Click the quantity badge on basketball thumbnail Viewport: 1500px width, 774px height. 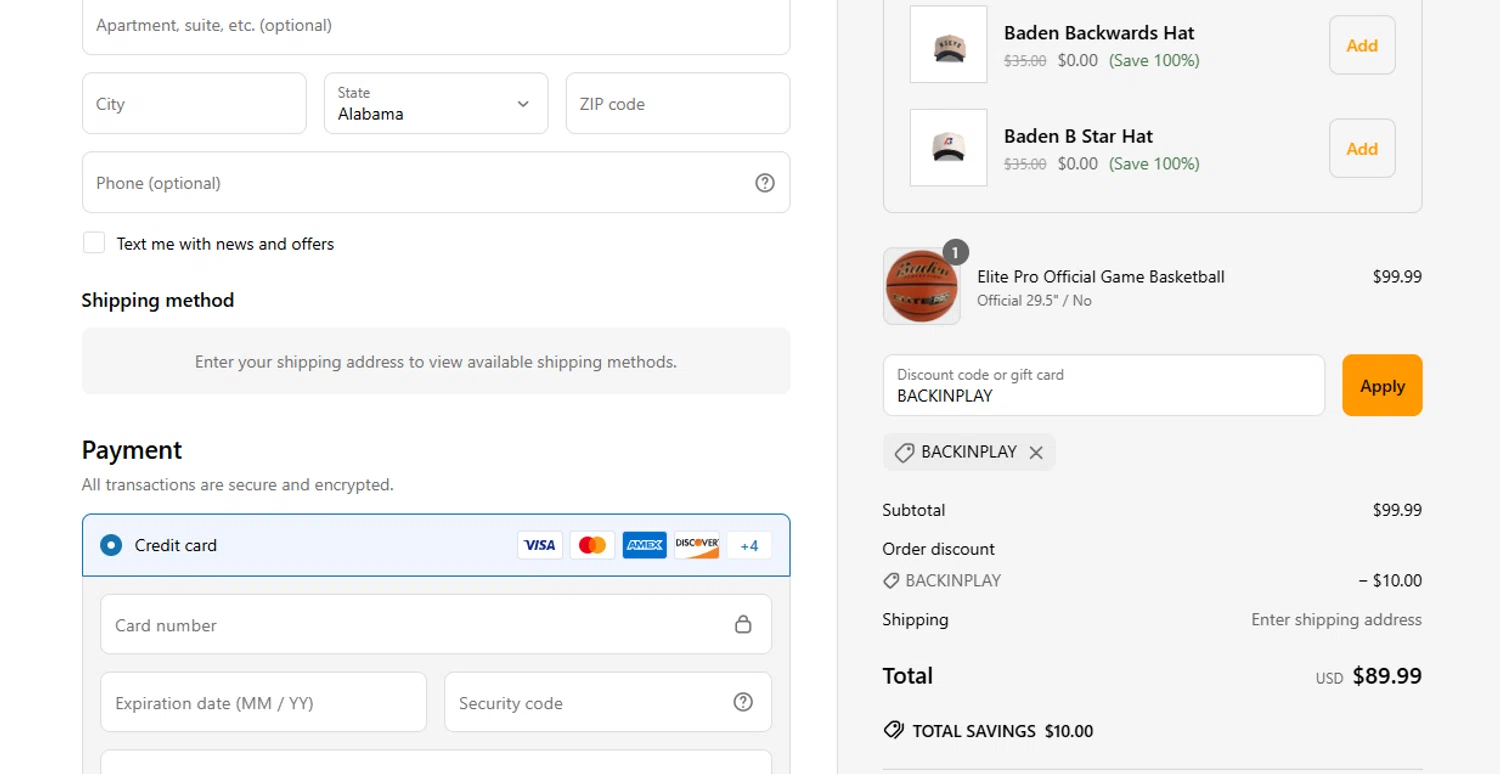click(x=955, y=252)
